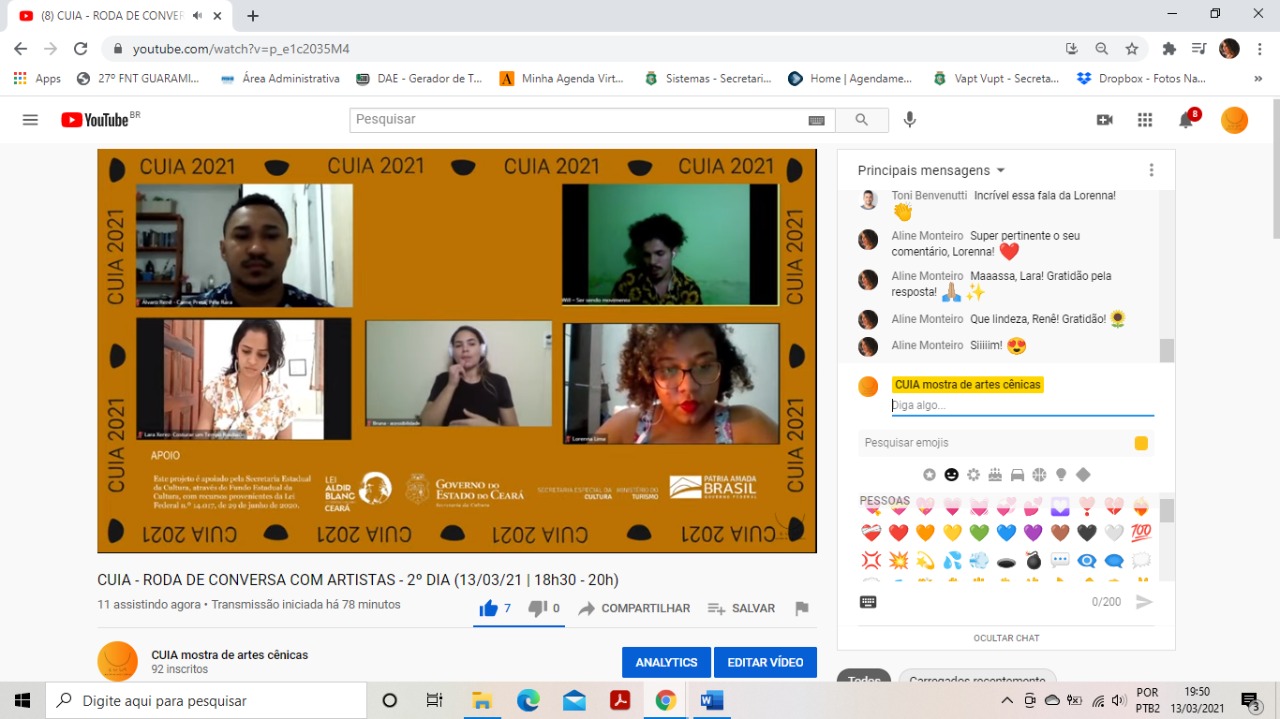Pick the orange heart emoji
This screenshot has width=1280, height=719.
click(x=925, y=533)
